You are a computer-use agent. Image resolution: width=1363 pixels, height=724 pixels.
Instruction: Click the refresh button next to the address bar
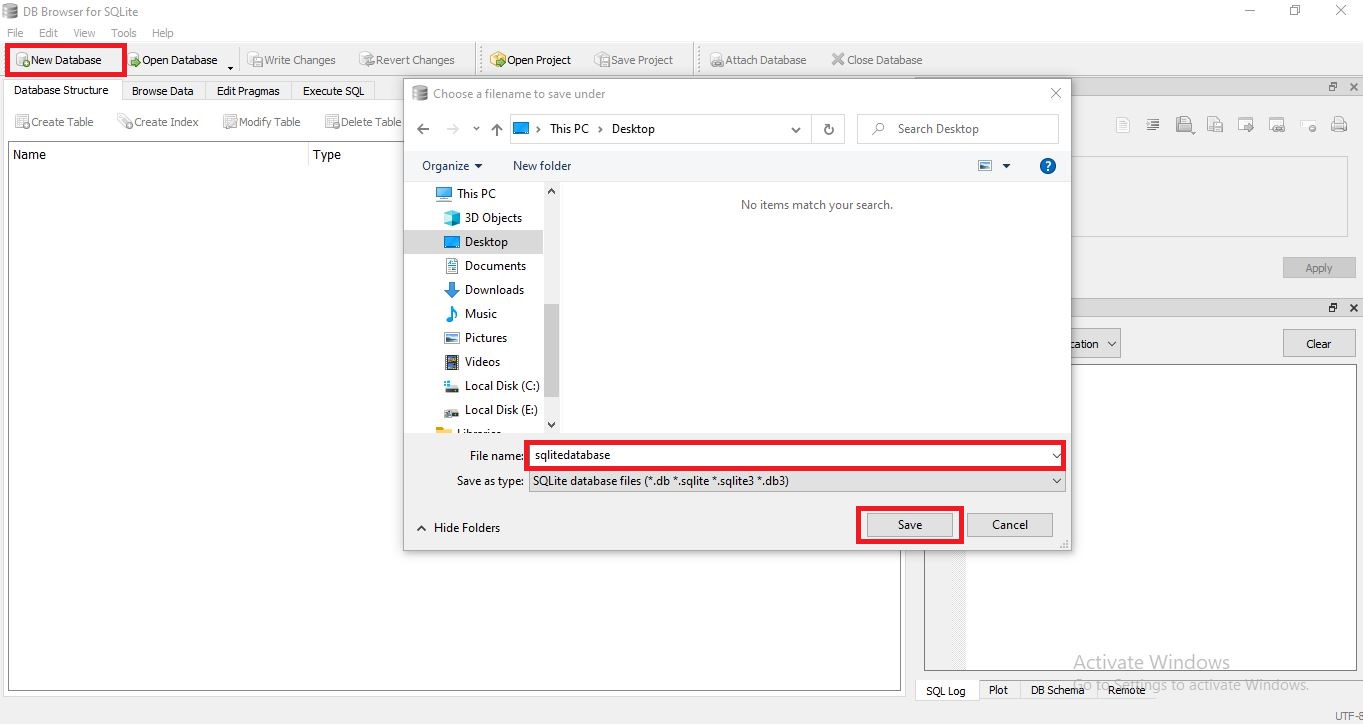(828, 129)
